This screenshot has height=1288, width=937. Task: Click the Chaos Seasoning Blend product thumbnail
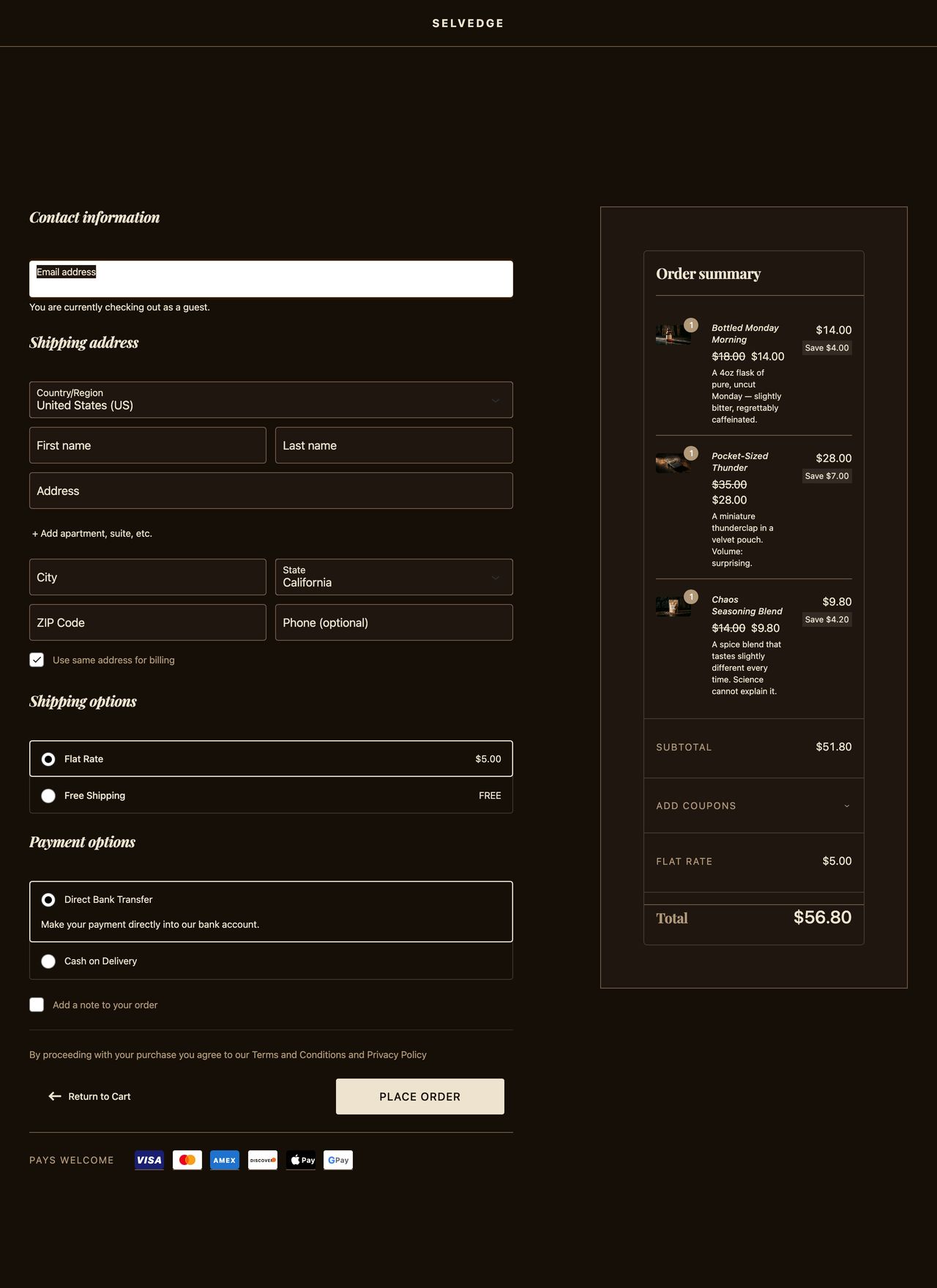(x=673, y=606)
